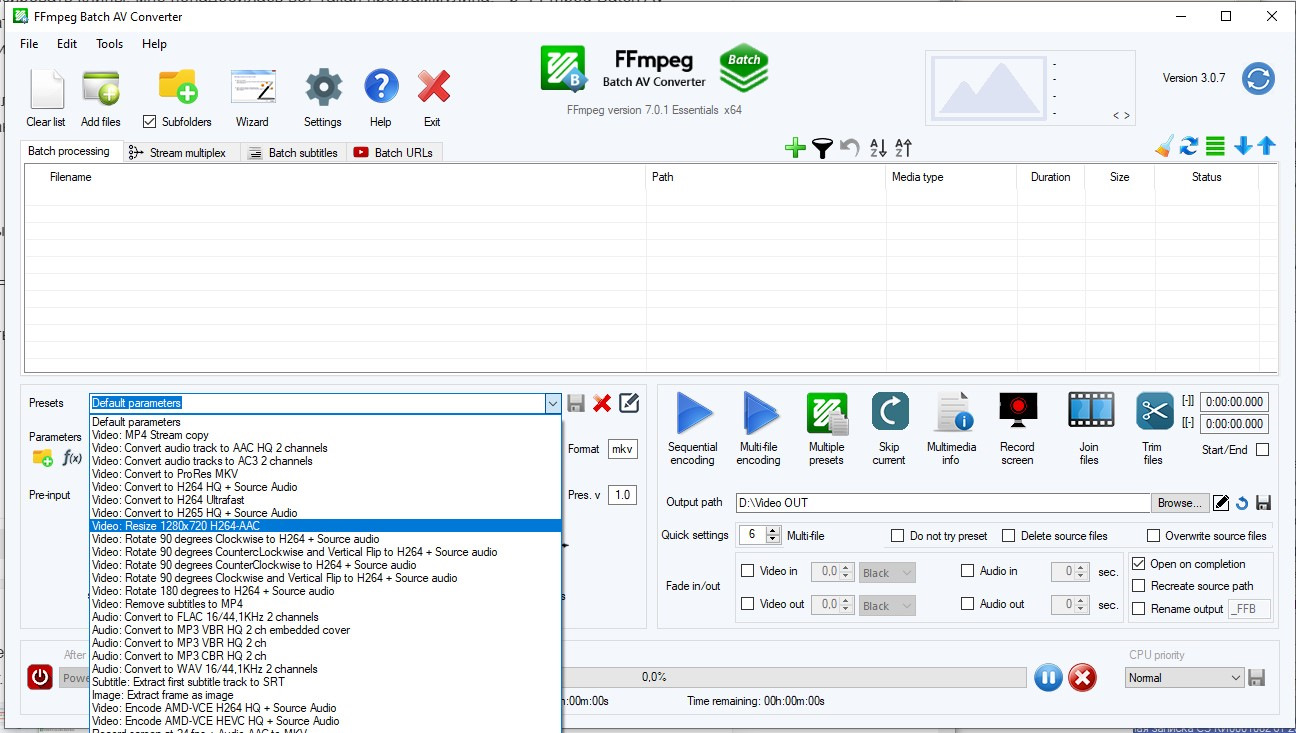Abort encoding with the red cancel button
1296x733 pixels.
1082,677
